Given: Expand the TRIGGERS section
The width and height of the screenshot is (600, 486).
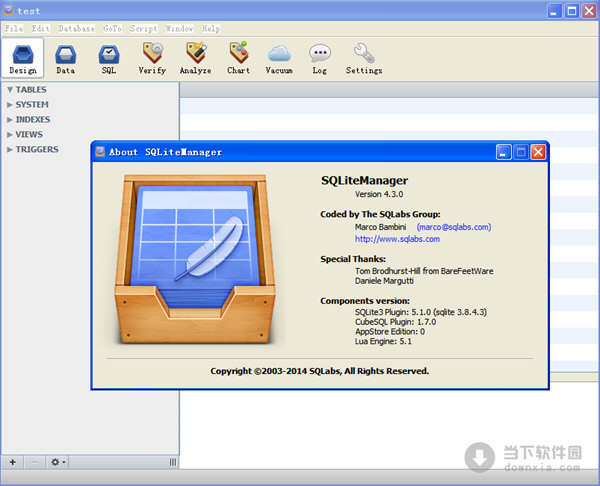Looking at the screenshot, I should [x=10, y=149].
